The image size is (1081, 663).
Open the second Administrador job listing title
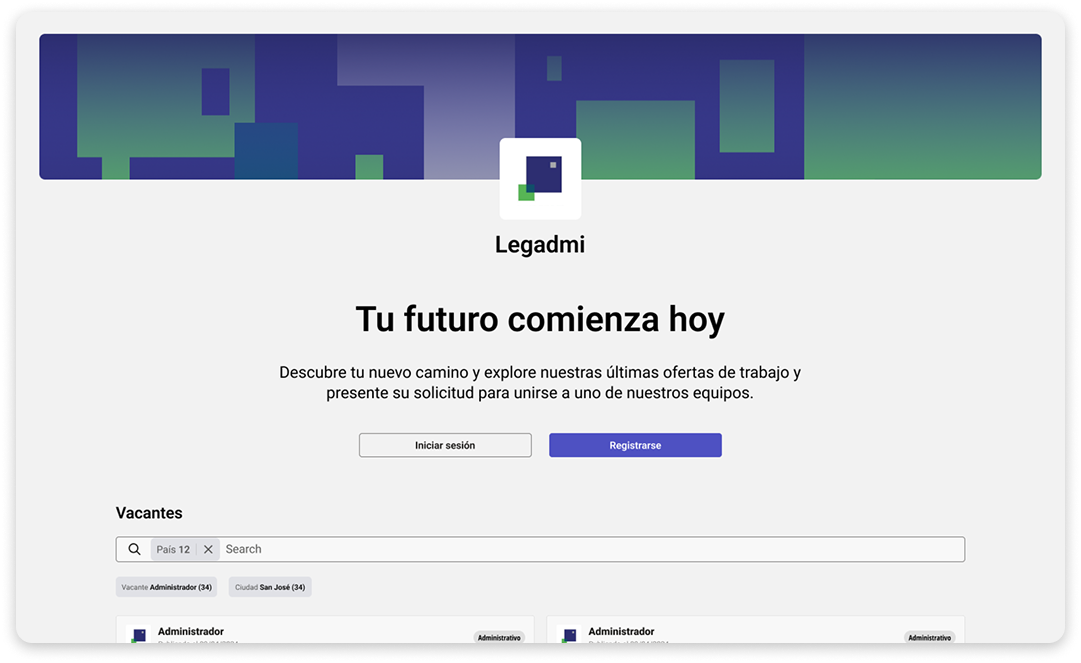621,632
